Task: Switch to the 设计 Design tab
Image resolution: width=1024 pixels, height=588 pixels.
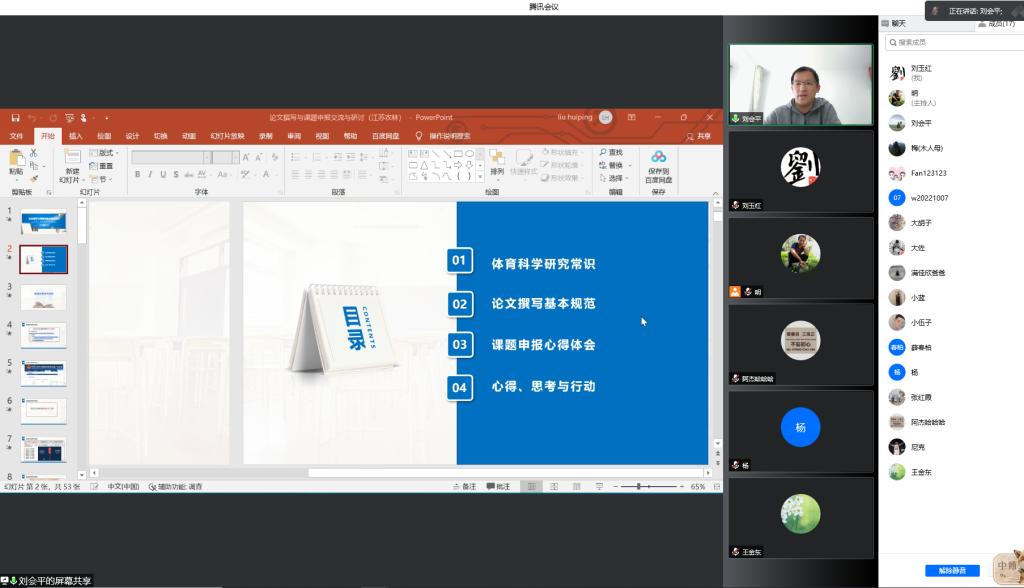Action: (133, 136)
